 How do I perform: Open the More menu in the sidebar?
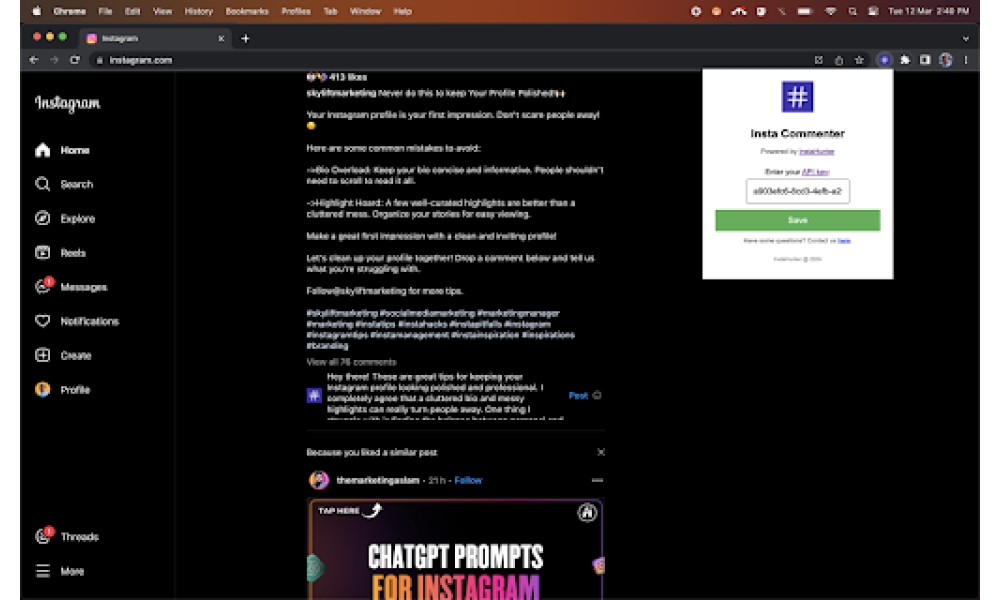[59, 571]
